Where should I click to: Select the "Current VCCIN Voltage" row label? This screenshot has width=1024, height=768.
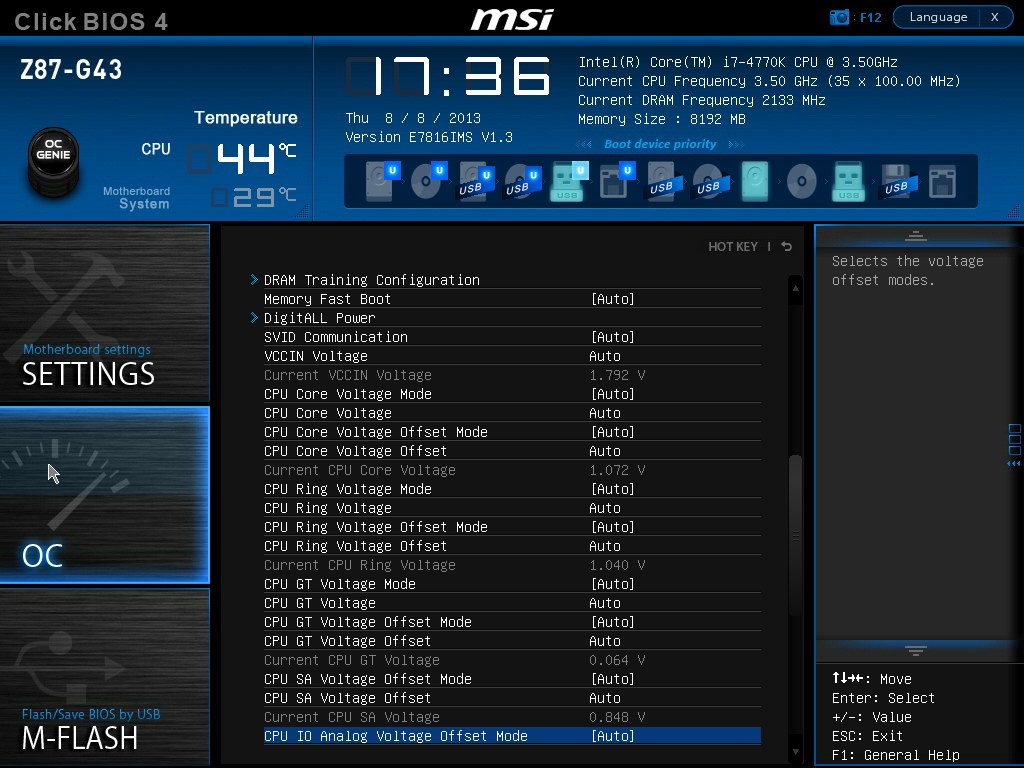[x=347, y=375]
